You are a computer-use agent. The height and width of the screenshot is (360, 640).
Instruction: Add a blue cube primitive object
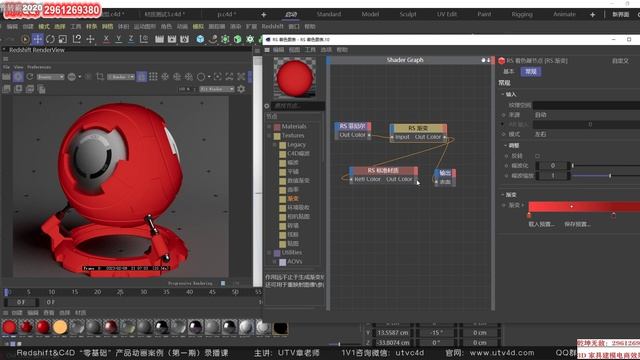(200, 39)
